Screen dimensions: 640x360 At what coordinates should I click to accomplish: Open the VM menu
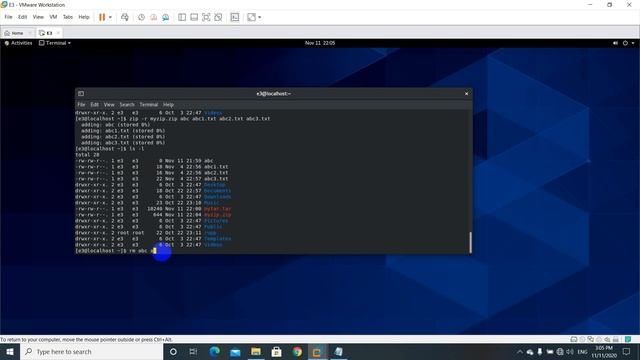53,17
